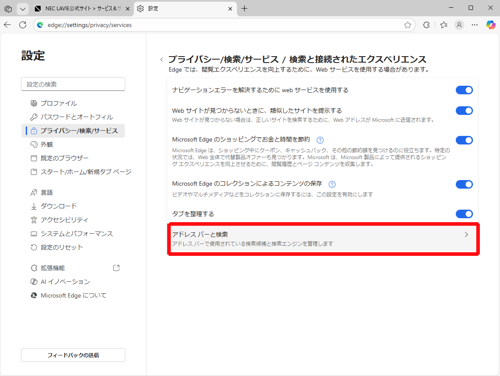The height and width of the screenshot is (376, 500).
Task: Close the 設定 tab
Action: (x=230, y=9)
